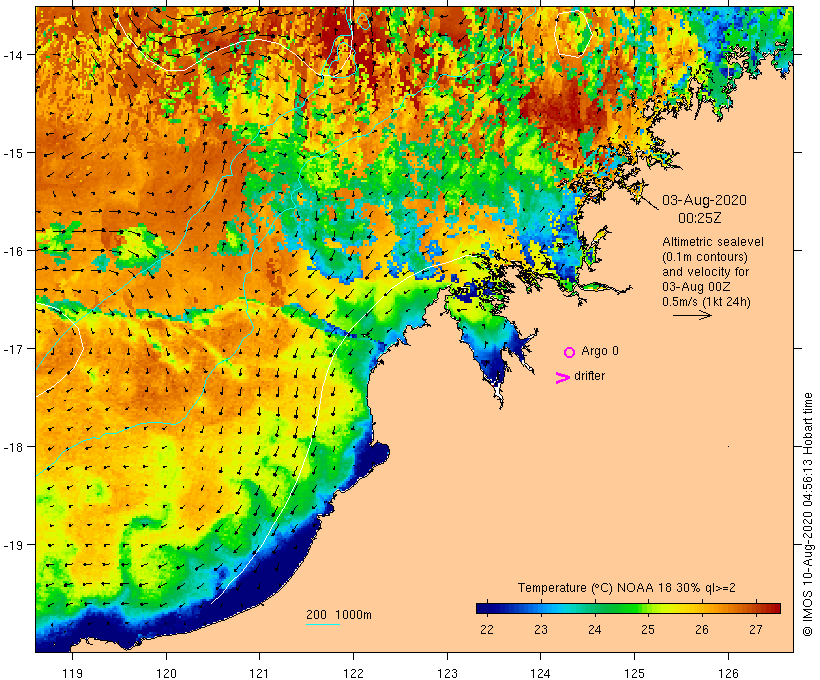The height and width of the screenshot is (680, 820).
Task: Click the magenta Argo 0 circle marker
Action: click(570, 352)
